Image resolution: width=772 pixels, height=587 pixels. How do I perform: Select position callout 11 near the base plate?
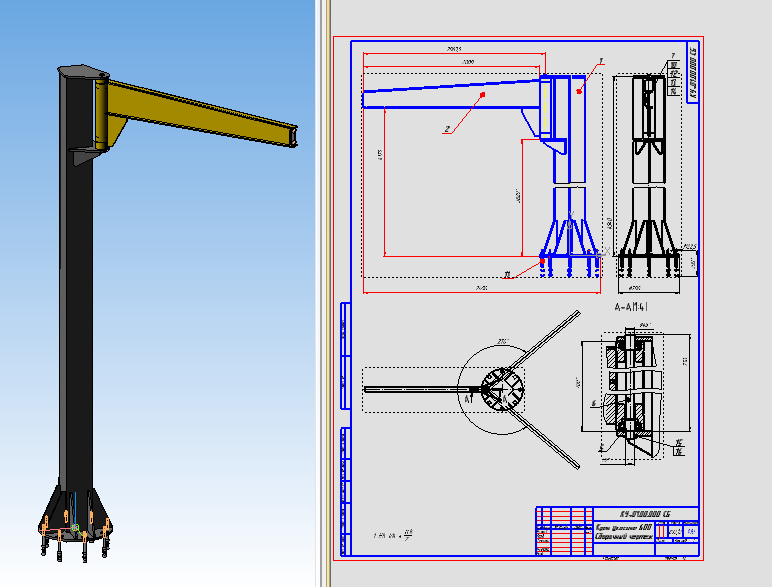tap(508, 274)
